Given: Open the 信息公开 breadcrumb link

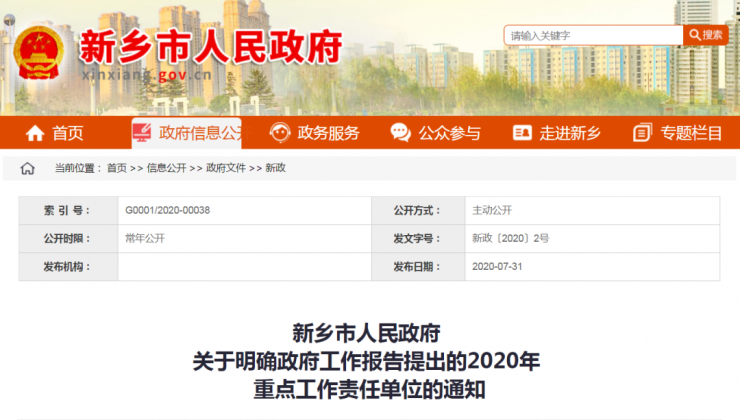Looking at the screenshot, I should click(x=166, y=168).
